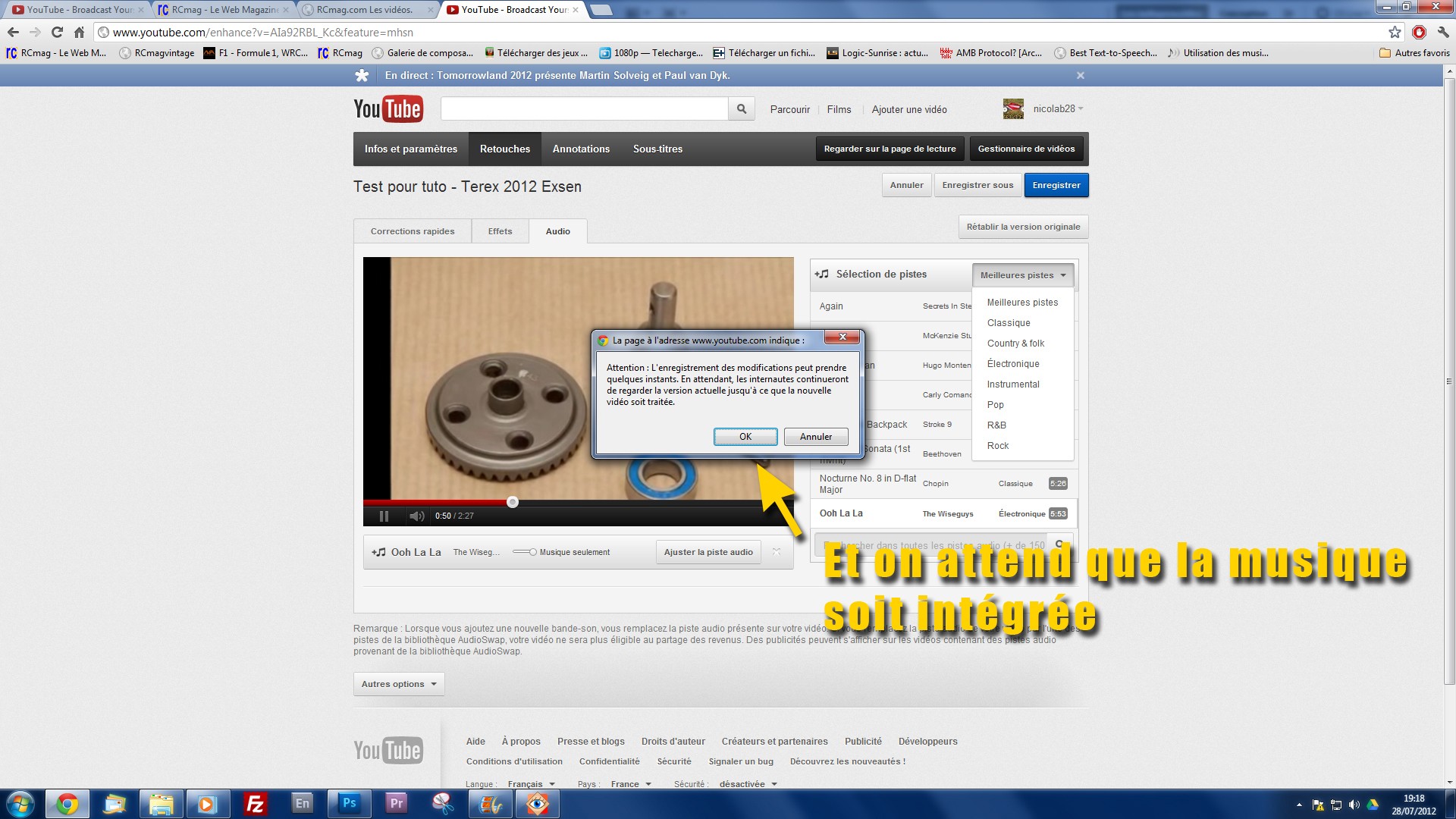
Task: Click the YouTube search magnifier button
Action: (x=741, y=109)
